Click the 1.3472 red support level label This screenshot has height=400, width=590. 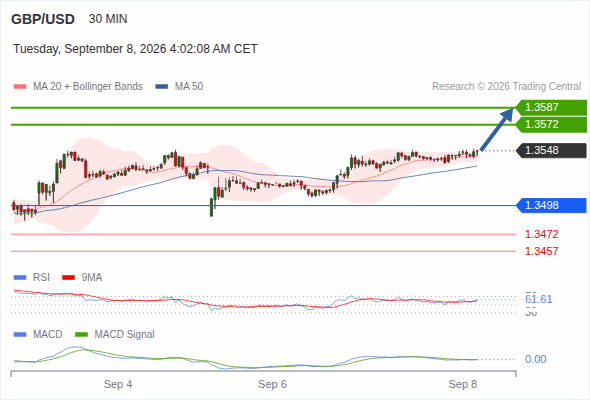(x=541, y=234)
